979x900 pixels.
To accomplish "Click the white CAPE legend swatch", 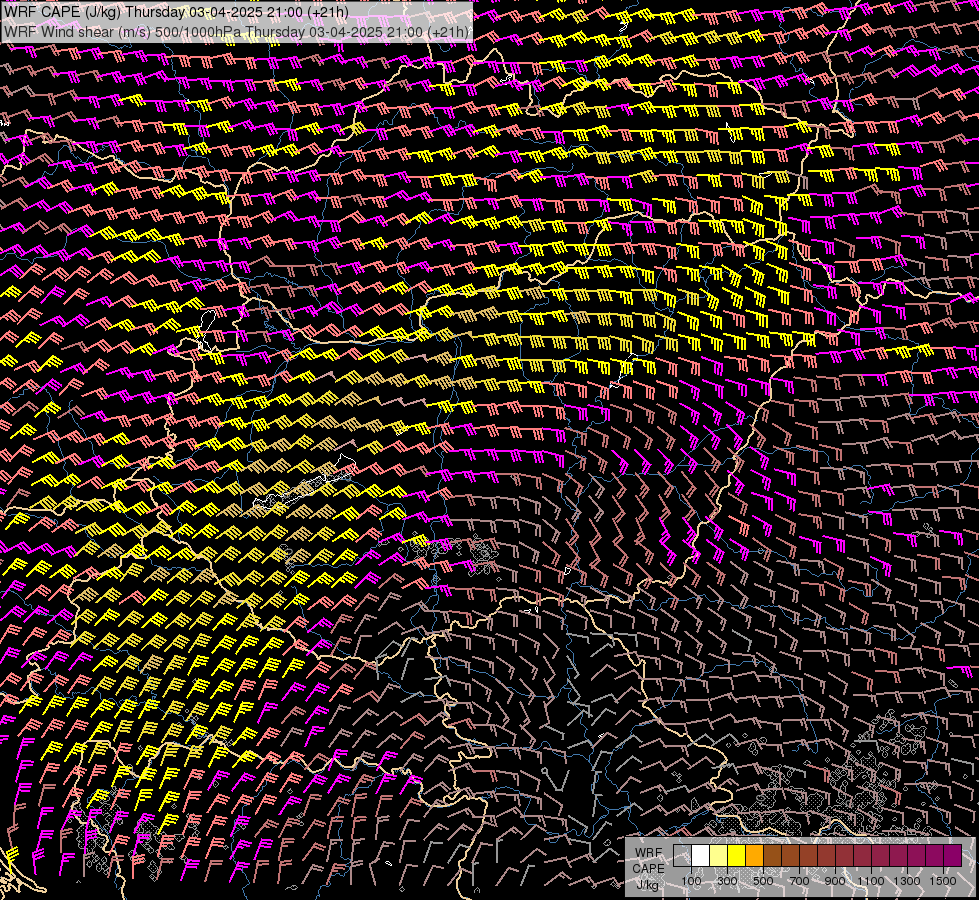I will pyautogui.click(x=701, y=855).
